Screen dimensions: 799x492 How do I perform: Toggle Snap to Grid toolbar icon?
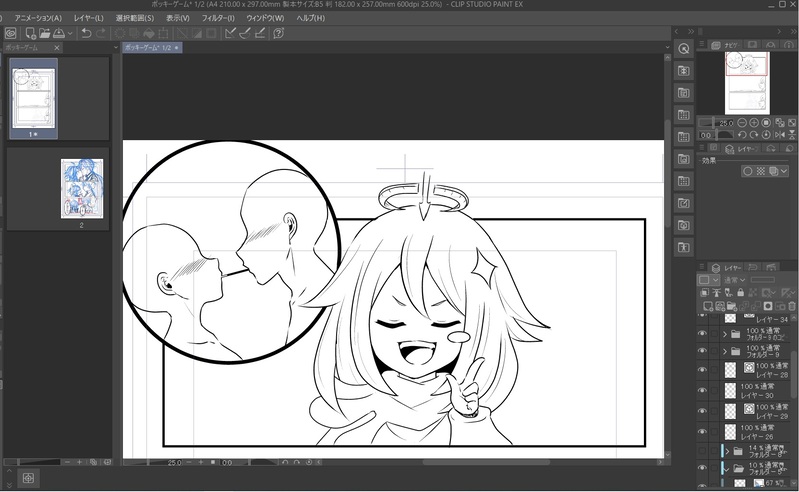(260, 34)
